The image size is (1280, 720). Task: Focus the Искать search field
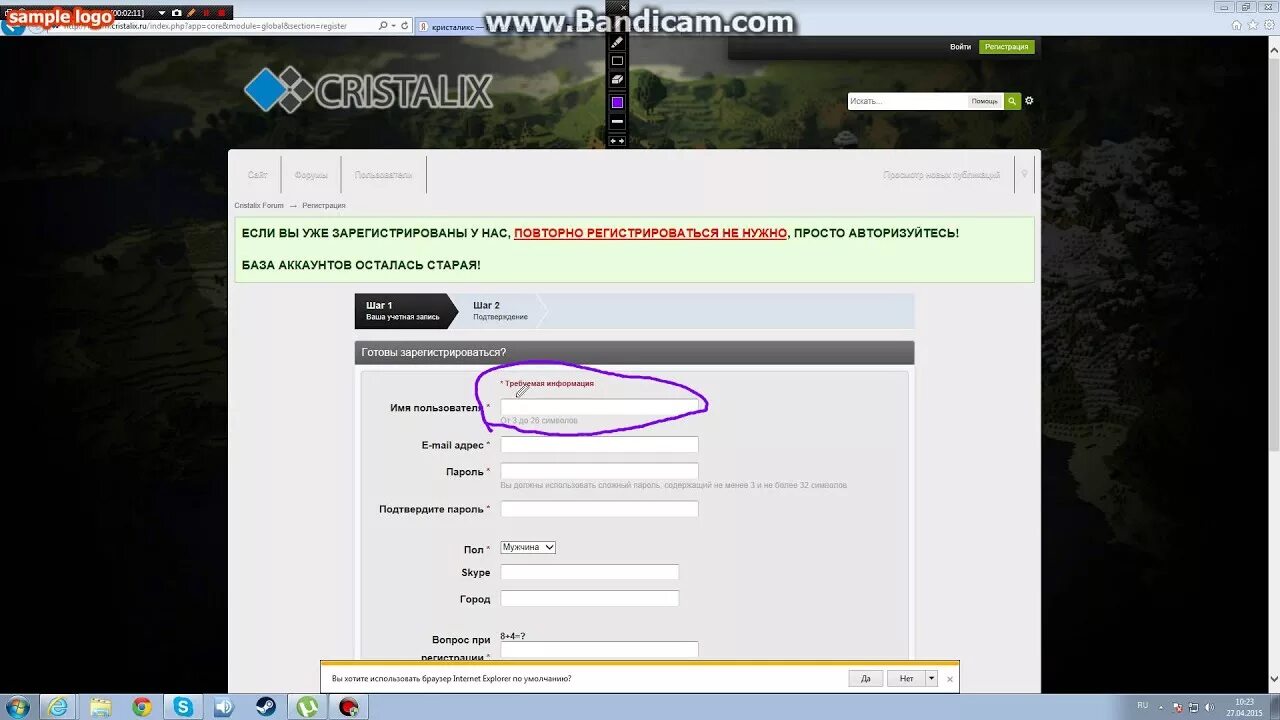907,101
